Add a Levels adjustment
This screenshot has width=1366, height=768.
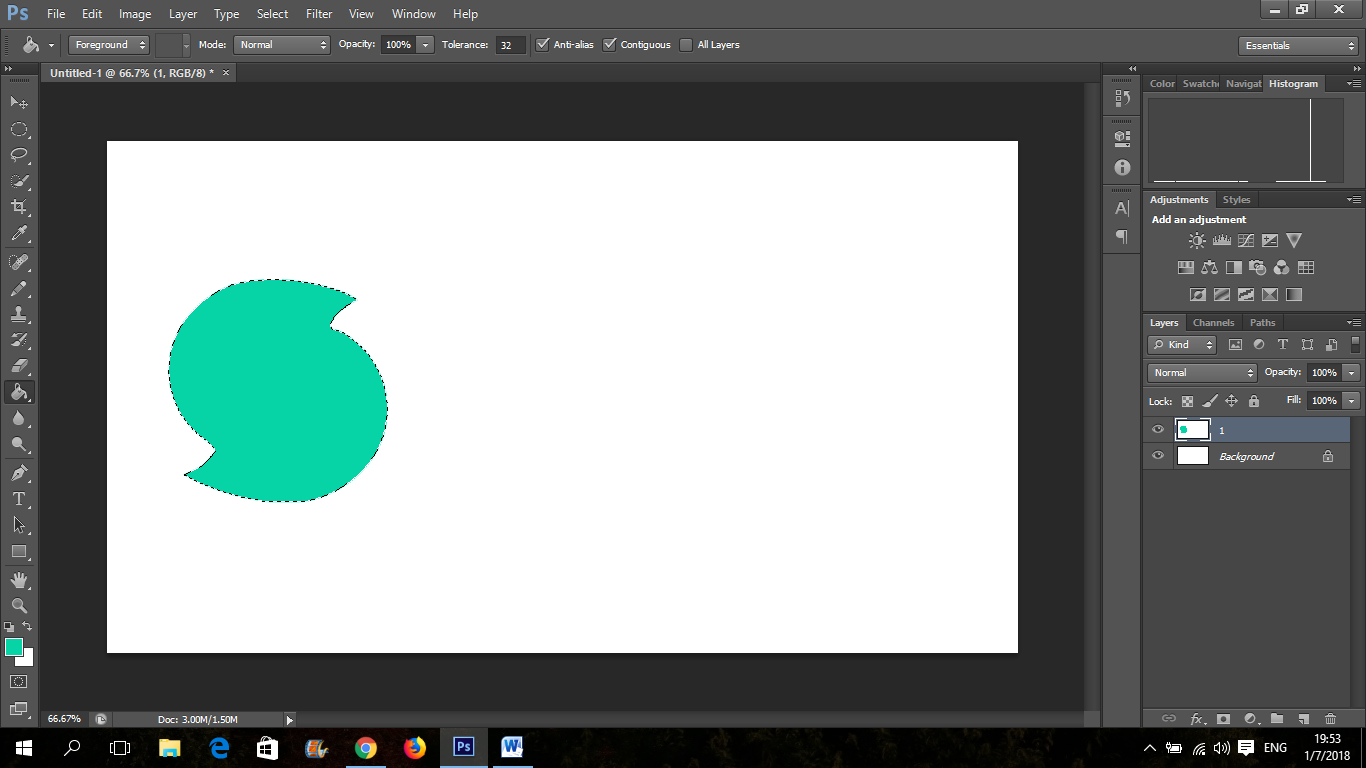pyautogui.click(x=1221, y=240)
